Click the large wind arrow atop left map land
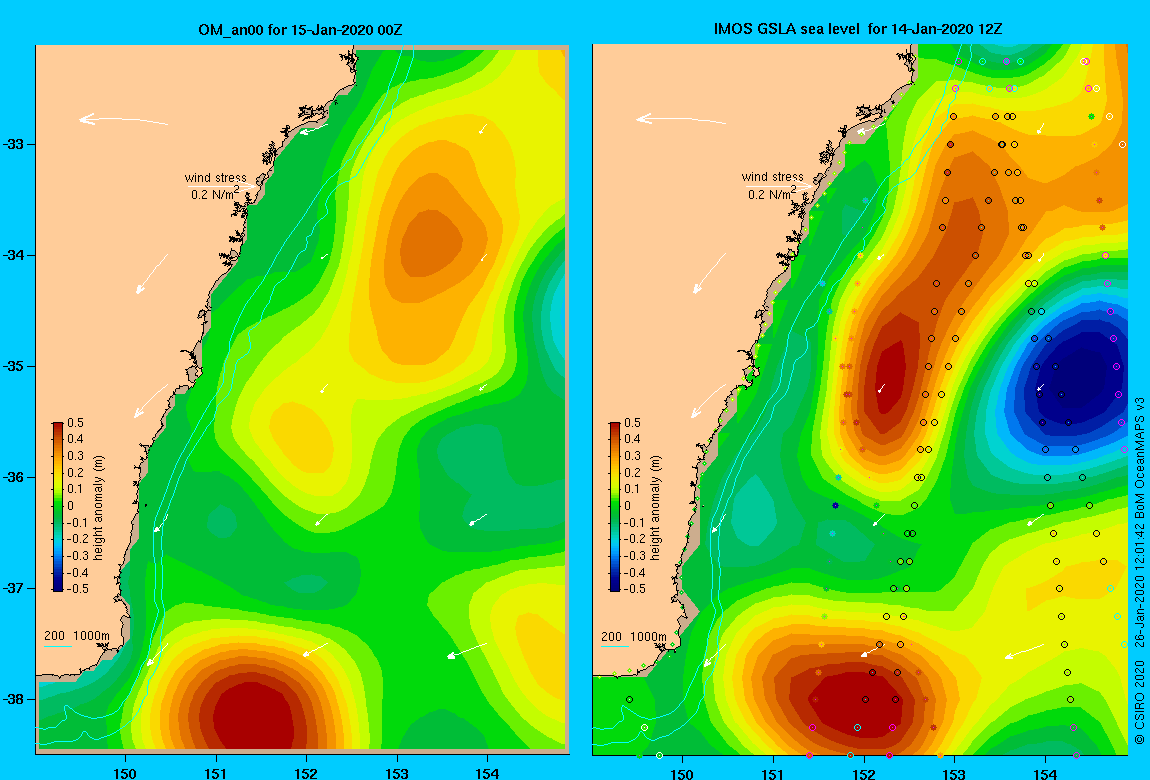This screenshot has width=1150, height=780. click(x=123, y=119)
